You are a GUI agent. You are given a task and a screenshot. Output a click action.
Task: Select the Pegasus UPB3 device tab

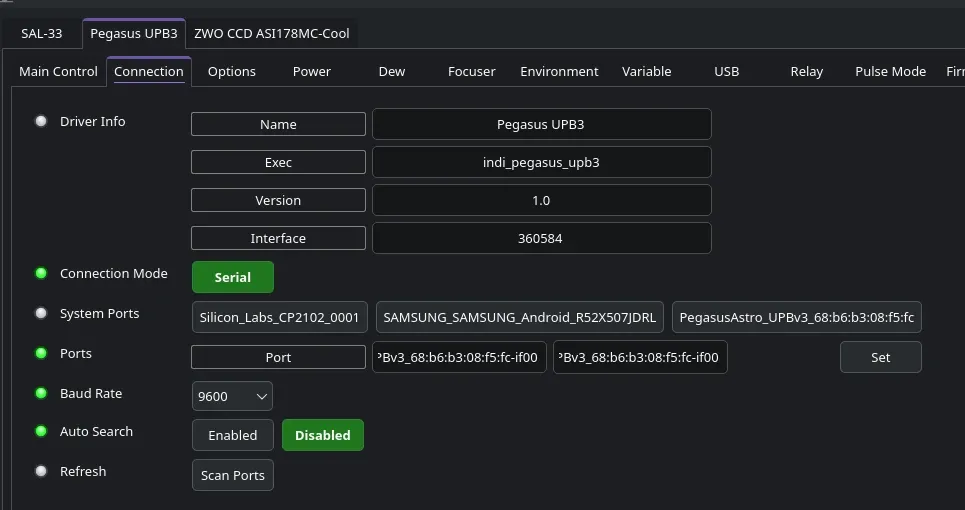(134, 34)
